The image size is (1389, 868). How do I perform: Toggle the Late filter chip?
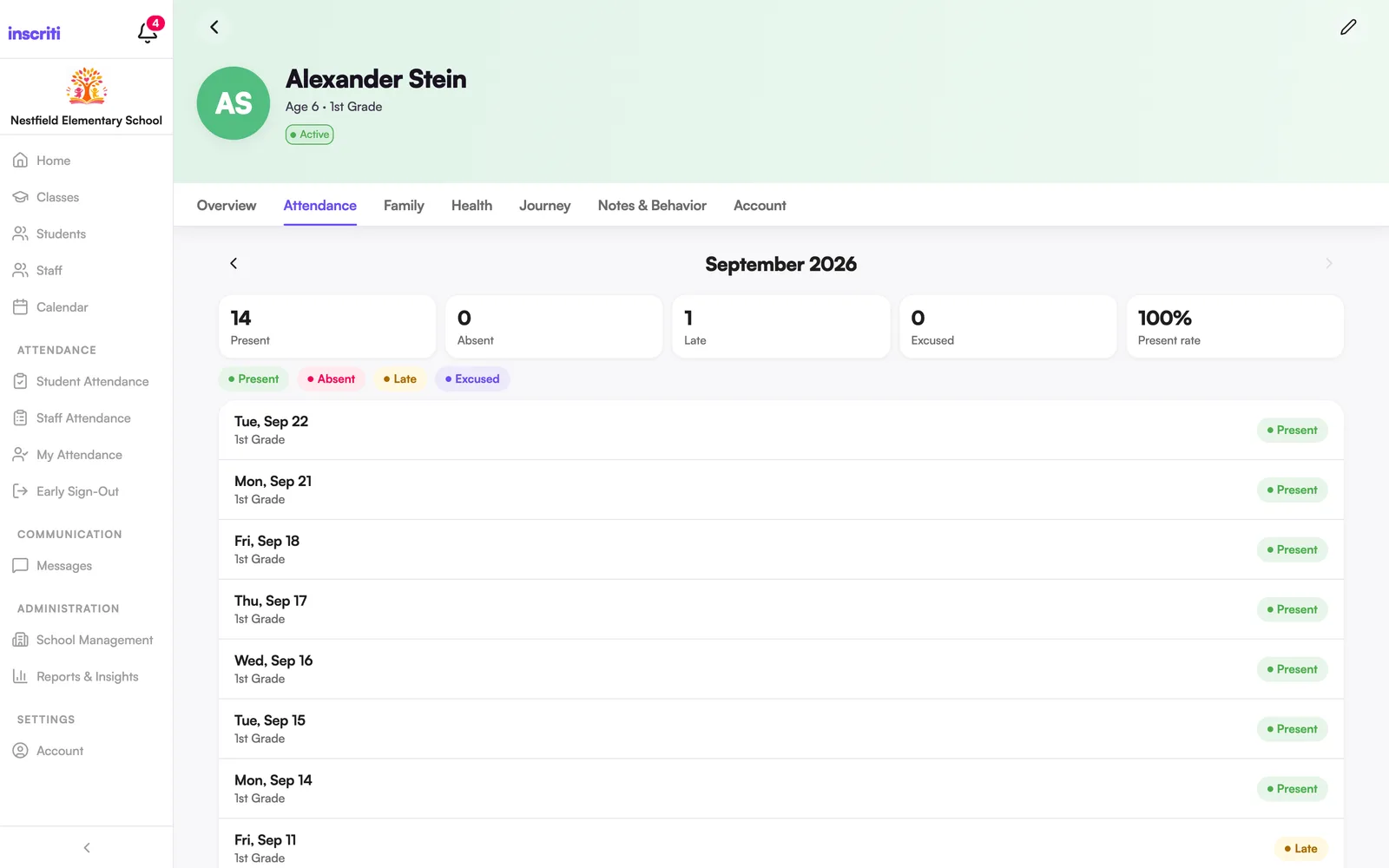click(x=400, y=378)
